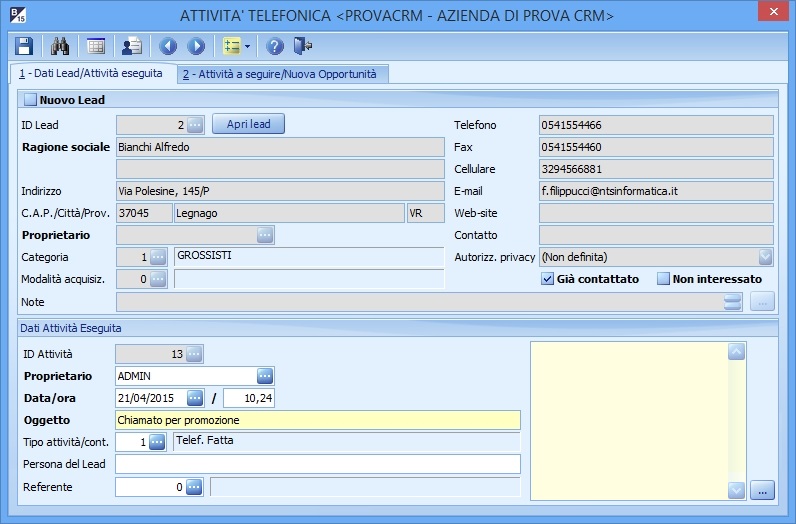Open lookup button next to ID Lead

coord(195,124)
